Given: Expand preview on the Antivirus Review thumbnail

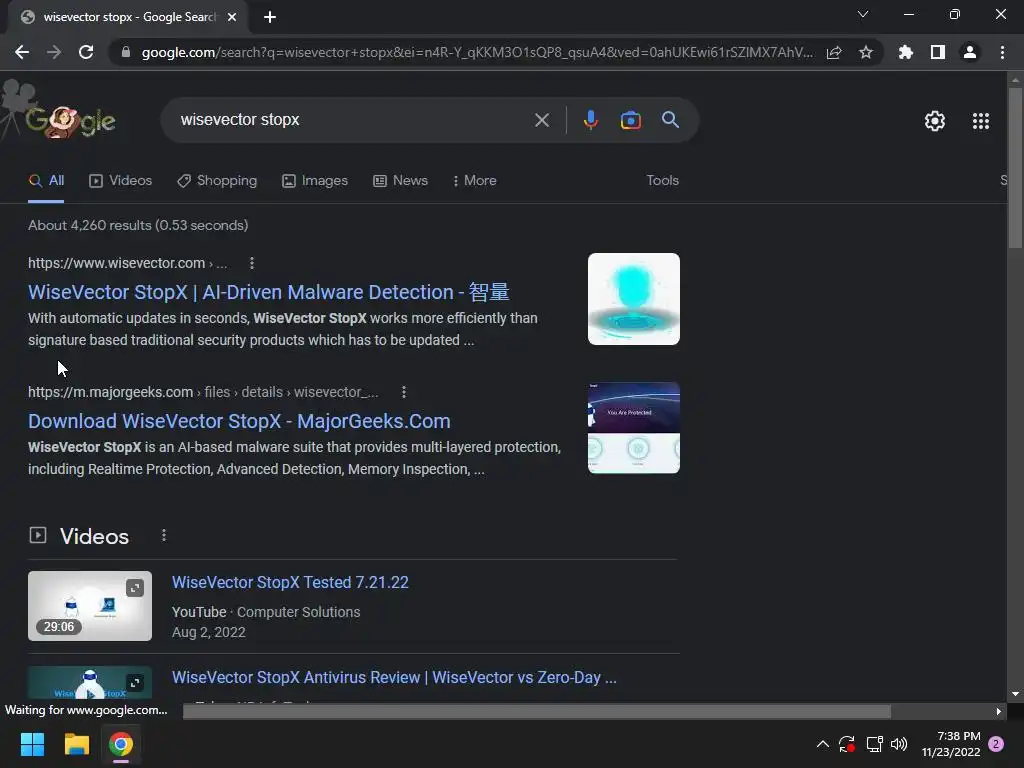Looking at the screenshot, I should click(x=135, y=682).
